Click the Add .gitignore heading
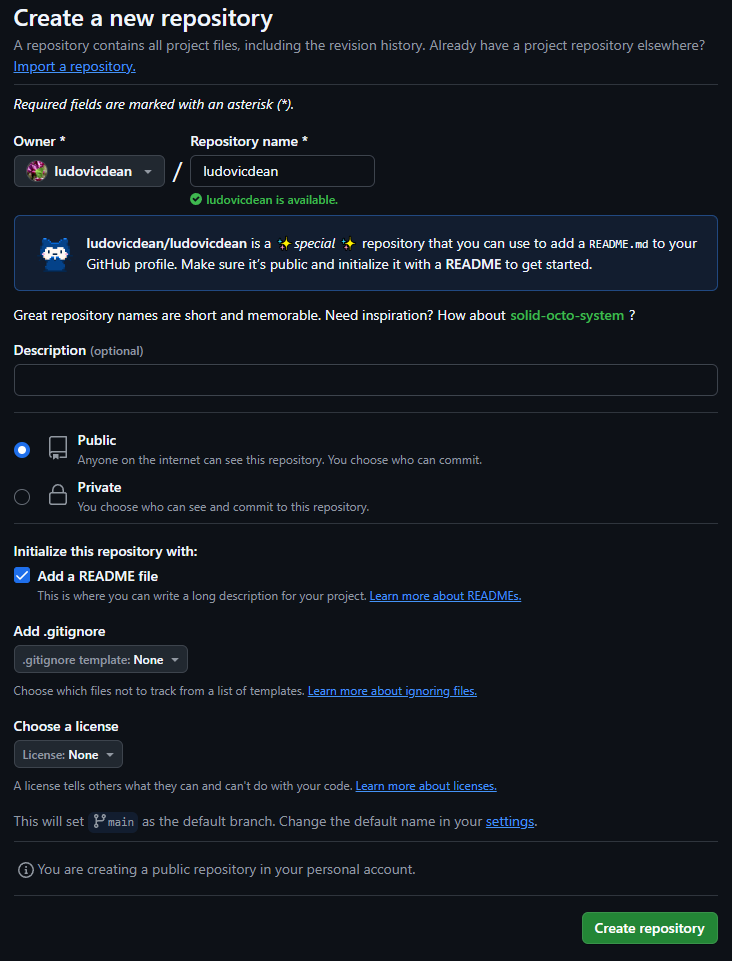The image size is (732, 961). click(59, 631)
